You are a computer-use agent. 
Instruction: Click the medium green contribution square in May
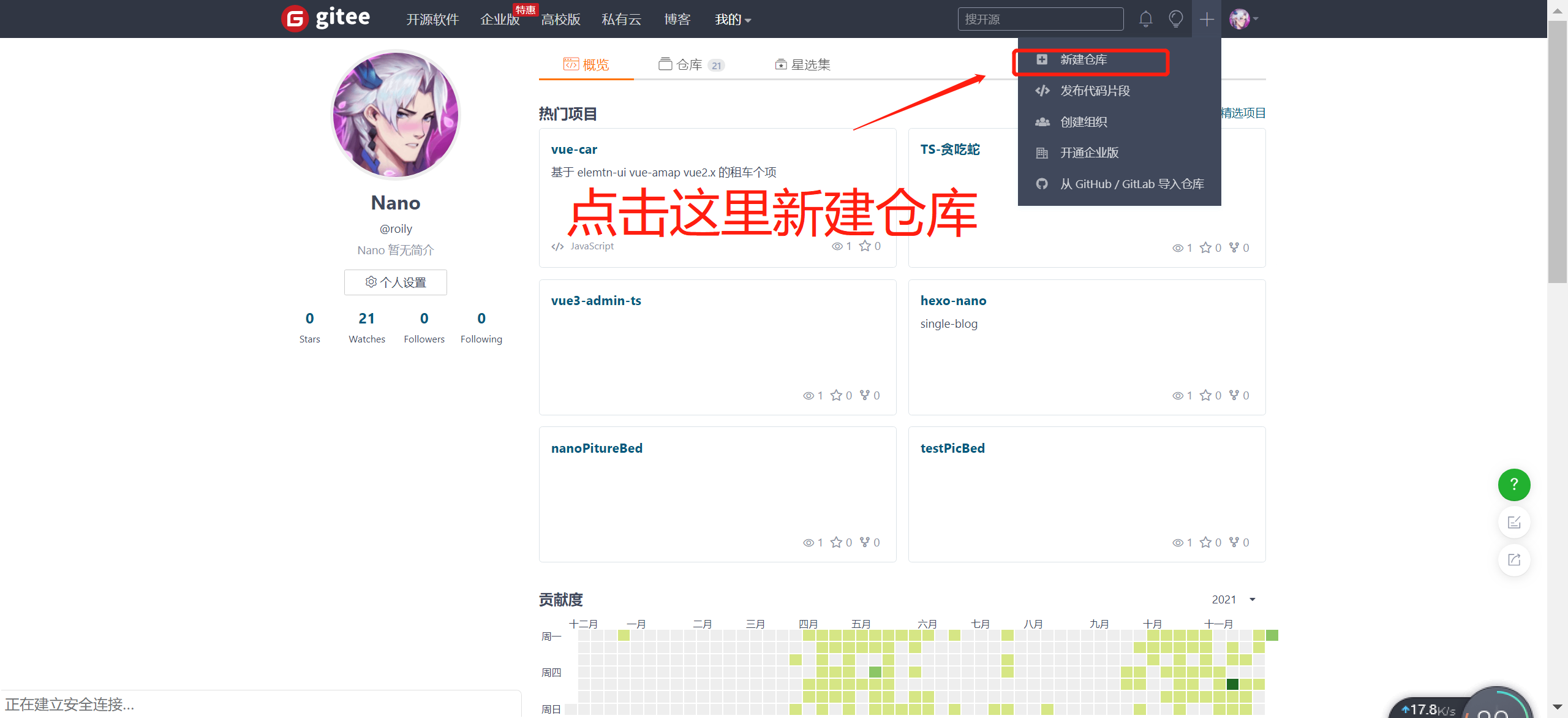[875, 672]
